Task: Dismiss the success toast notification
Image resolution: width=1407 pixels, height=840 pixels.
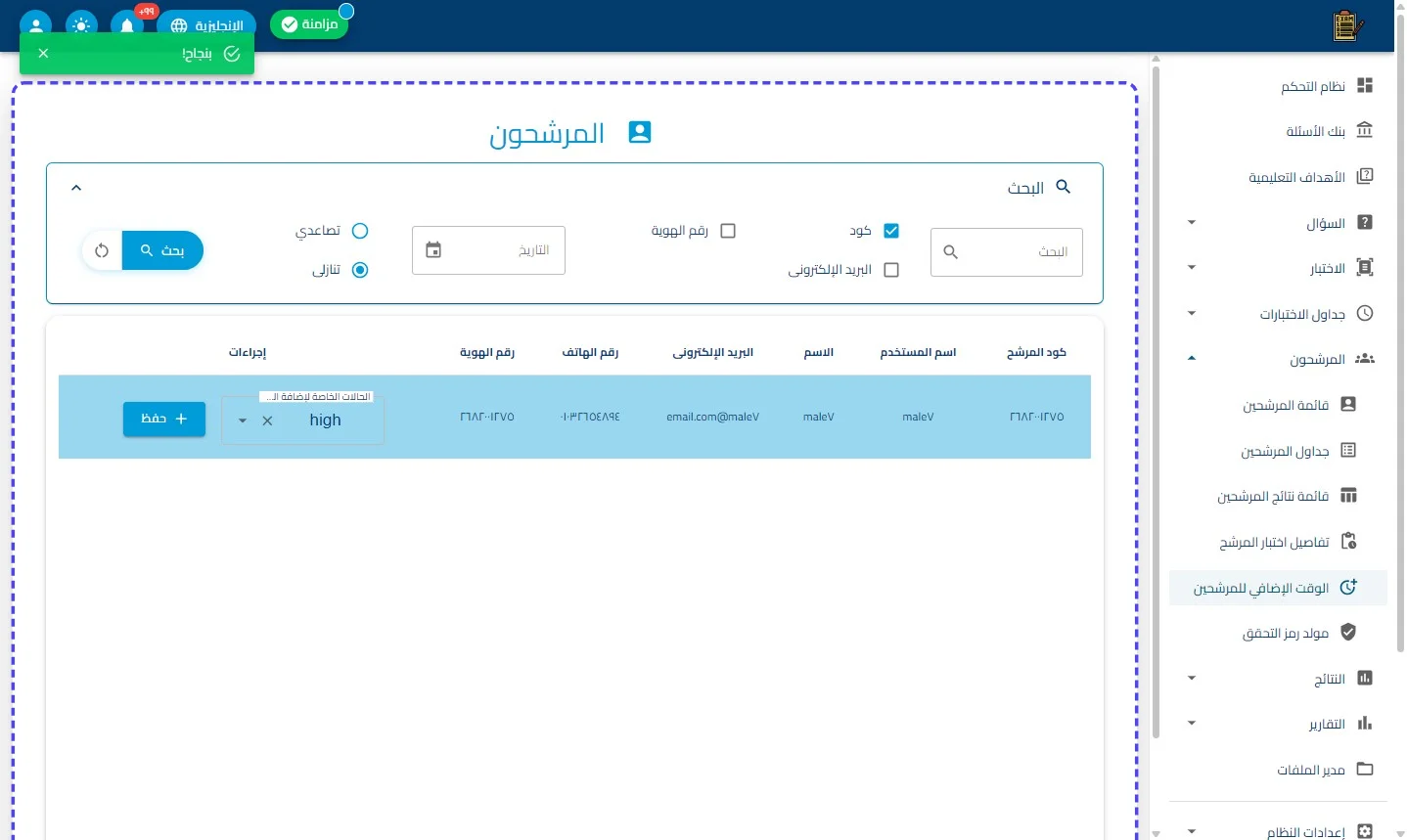Action: point(43,54)
